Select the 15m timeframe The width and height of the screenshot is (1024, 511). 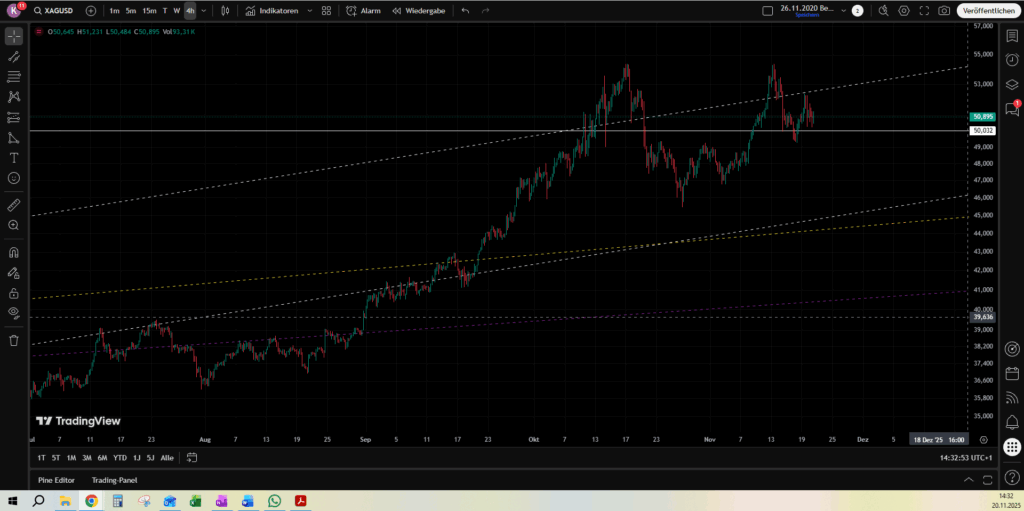149,10
